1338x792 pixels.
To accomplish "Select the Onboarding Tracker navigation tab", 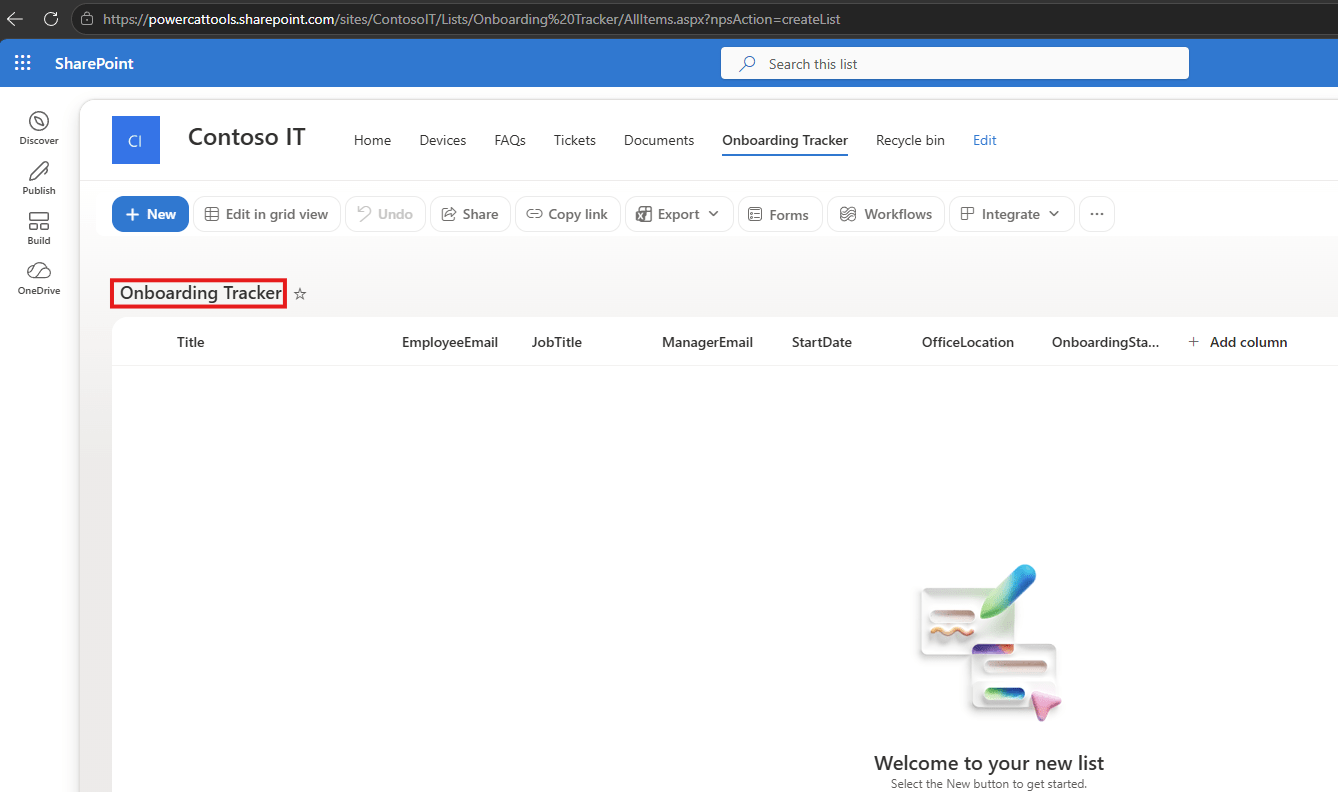I will pyautogui.click(x=785, y=140).
